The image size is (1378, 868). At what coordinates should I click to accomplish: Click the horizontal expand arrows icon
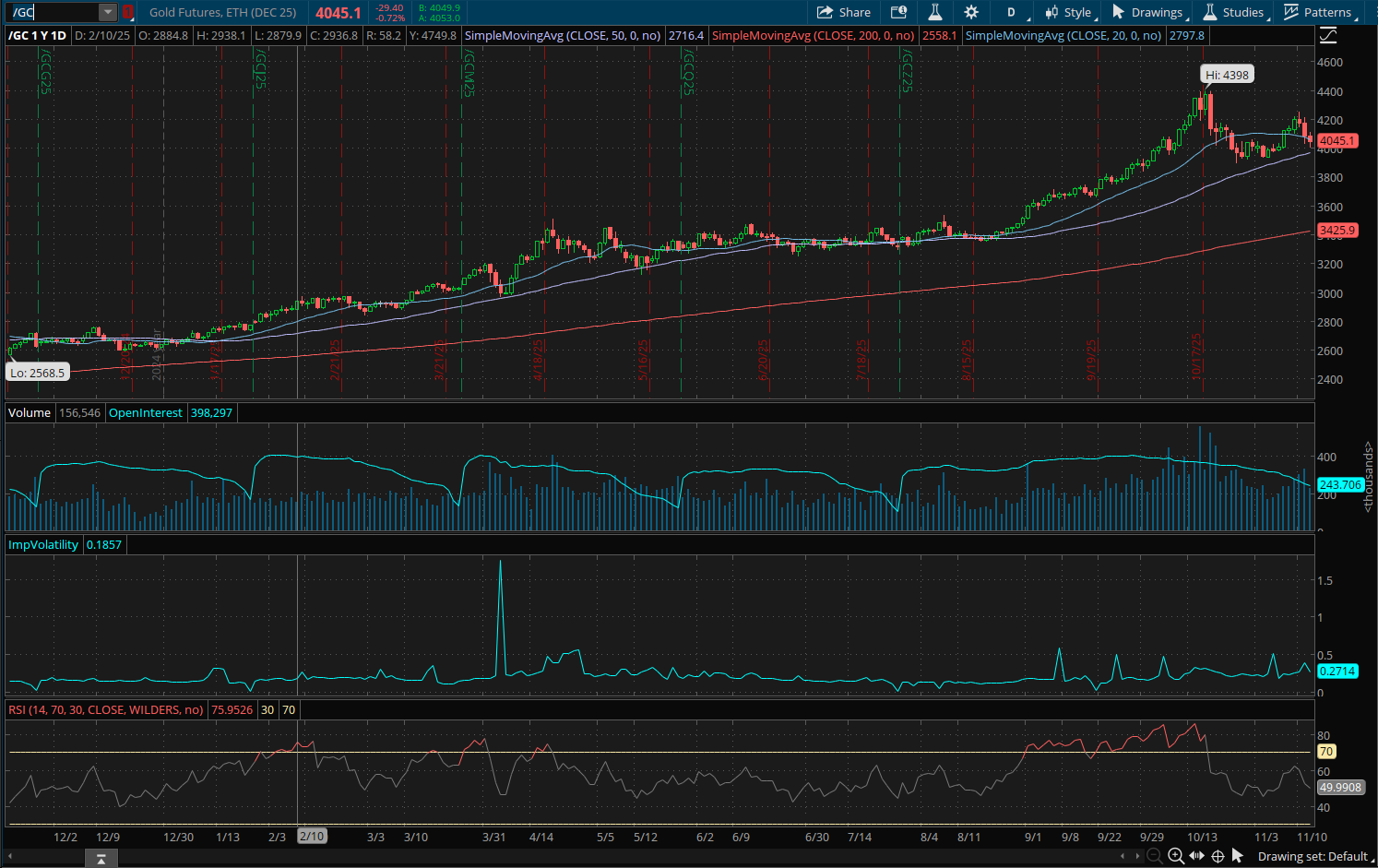1196,856
